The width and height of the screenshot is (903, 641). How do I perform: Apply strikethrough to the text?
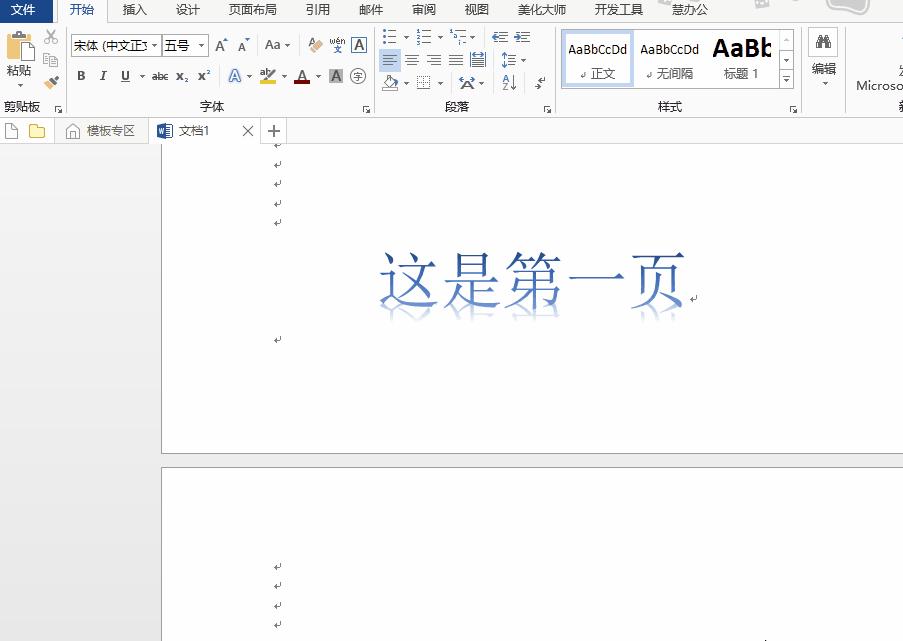coord(158,76)
